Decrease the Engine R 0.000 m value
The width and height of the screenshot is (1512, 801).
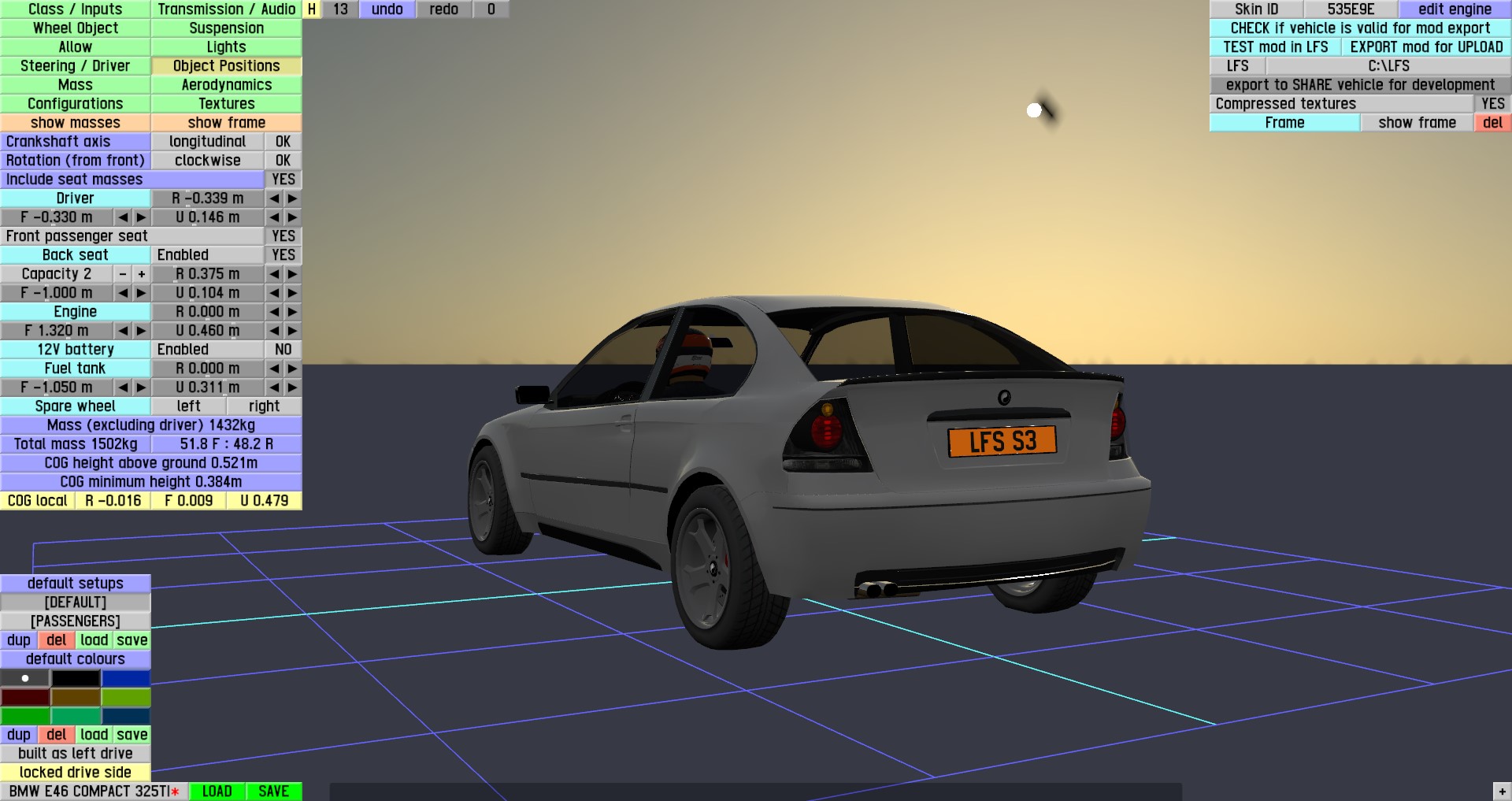pyautogui.click(x=274, y=312)
